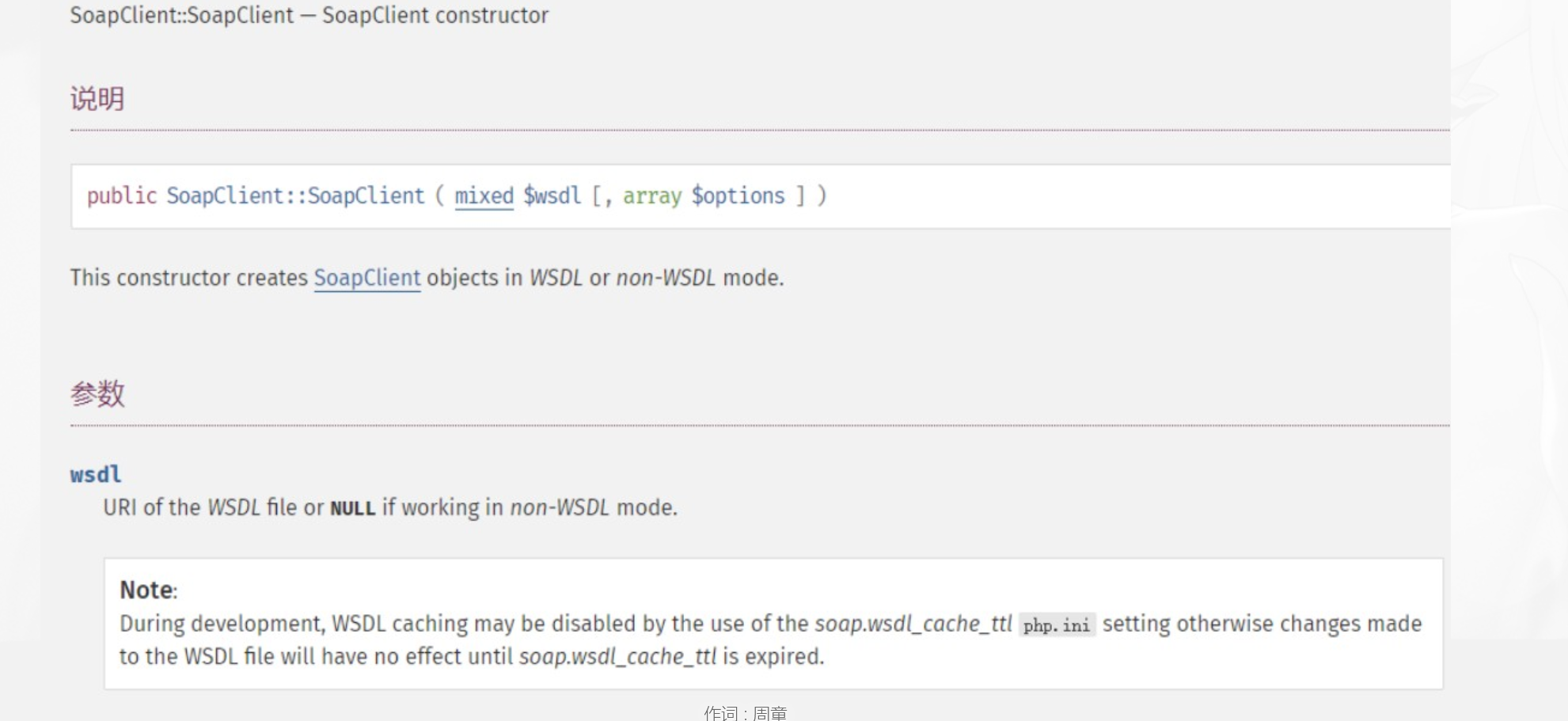Follow the mixed type link
The width and height of the screenshot is (1568, 721).
tap(484, 195)
